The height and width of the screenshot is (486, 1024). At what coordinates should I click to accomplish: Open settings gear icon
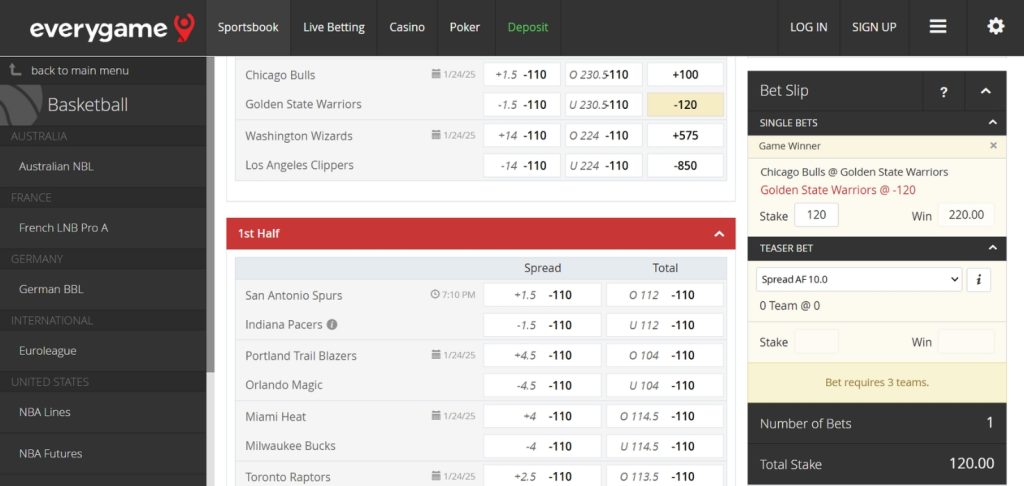(x=995, y=27)
